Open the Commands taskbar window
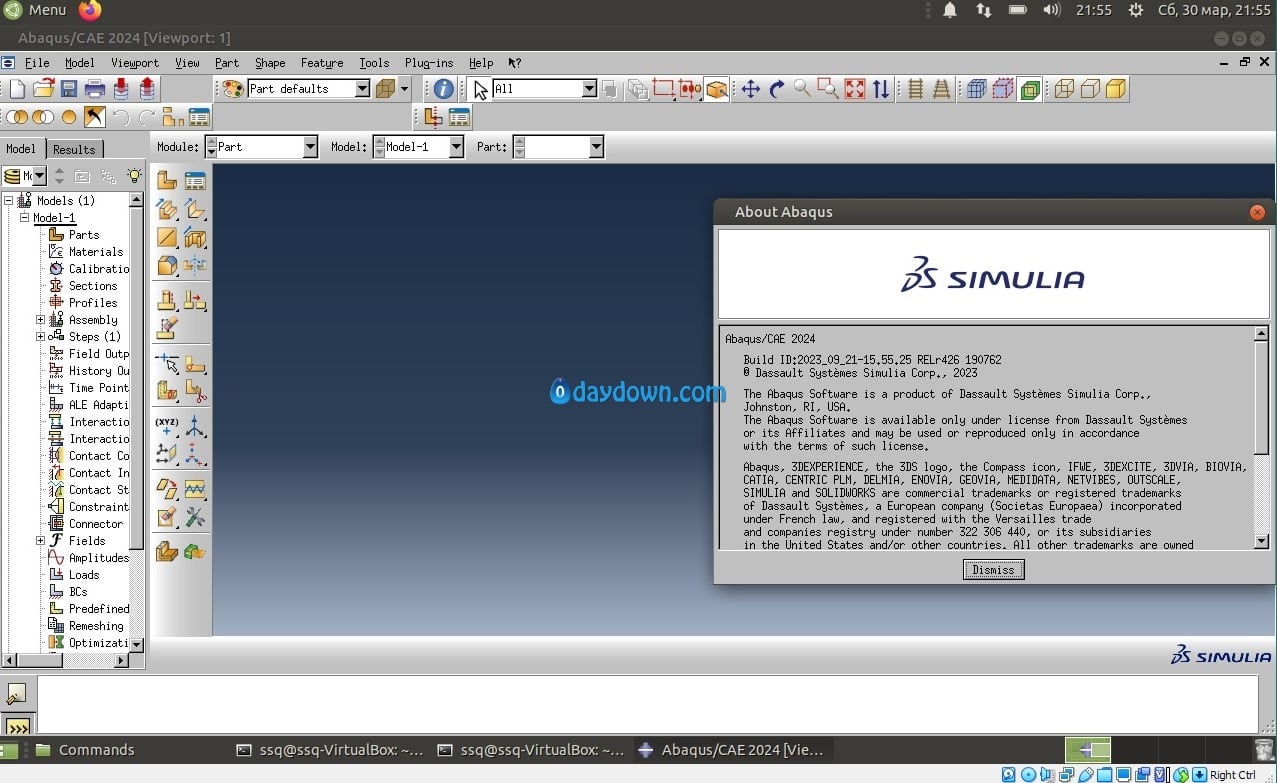Image resolution: width=1277 pixels, height=783 pixels. 85,750
